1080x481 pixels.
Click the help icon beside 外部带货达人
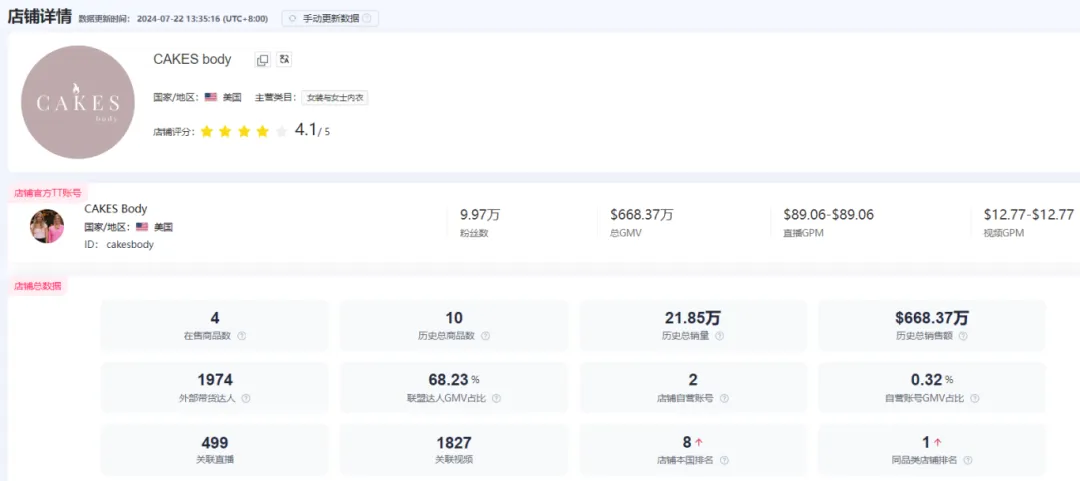point(246,398)
